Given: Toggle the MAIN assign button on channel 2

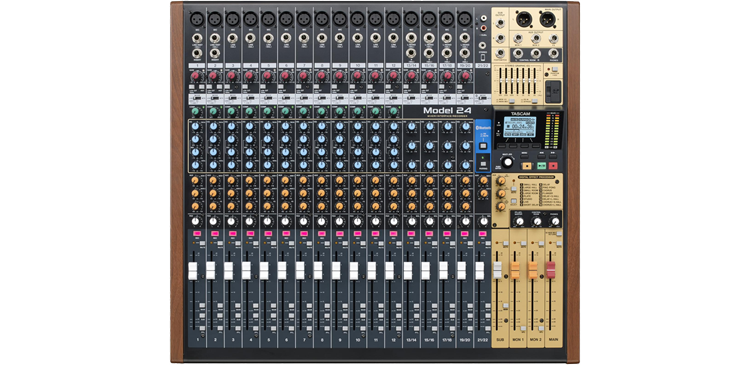Looking at the screenshot, I should pyautogui.click(x=221, y=305).
